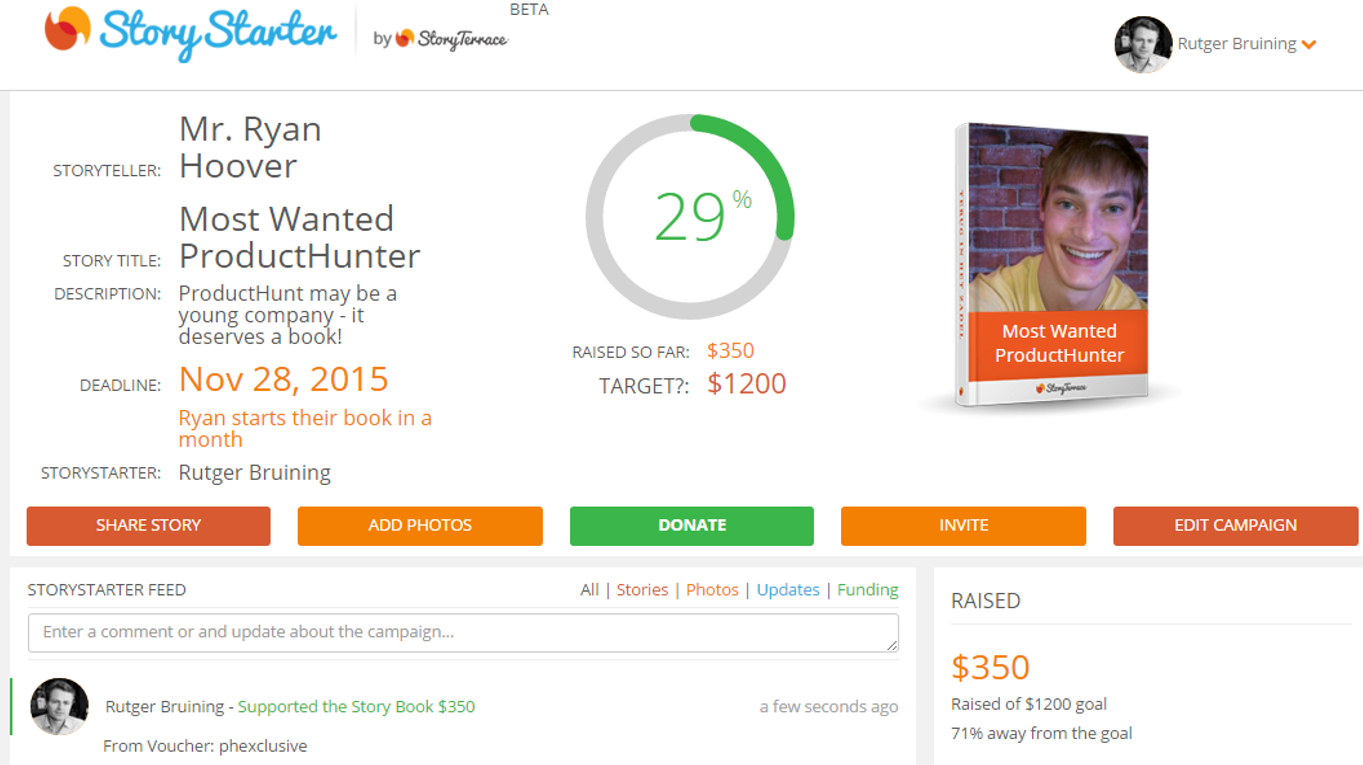
Task: Click the BETA label beside the logo
Action: [528, 10]
